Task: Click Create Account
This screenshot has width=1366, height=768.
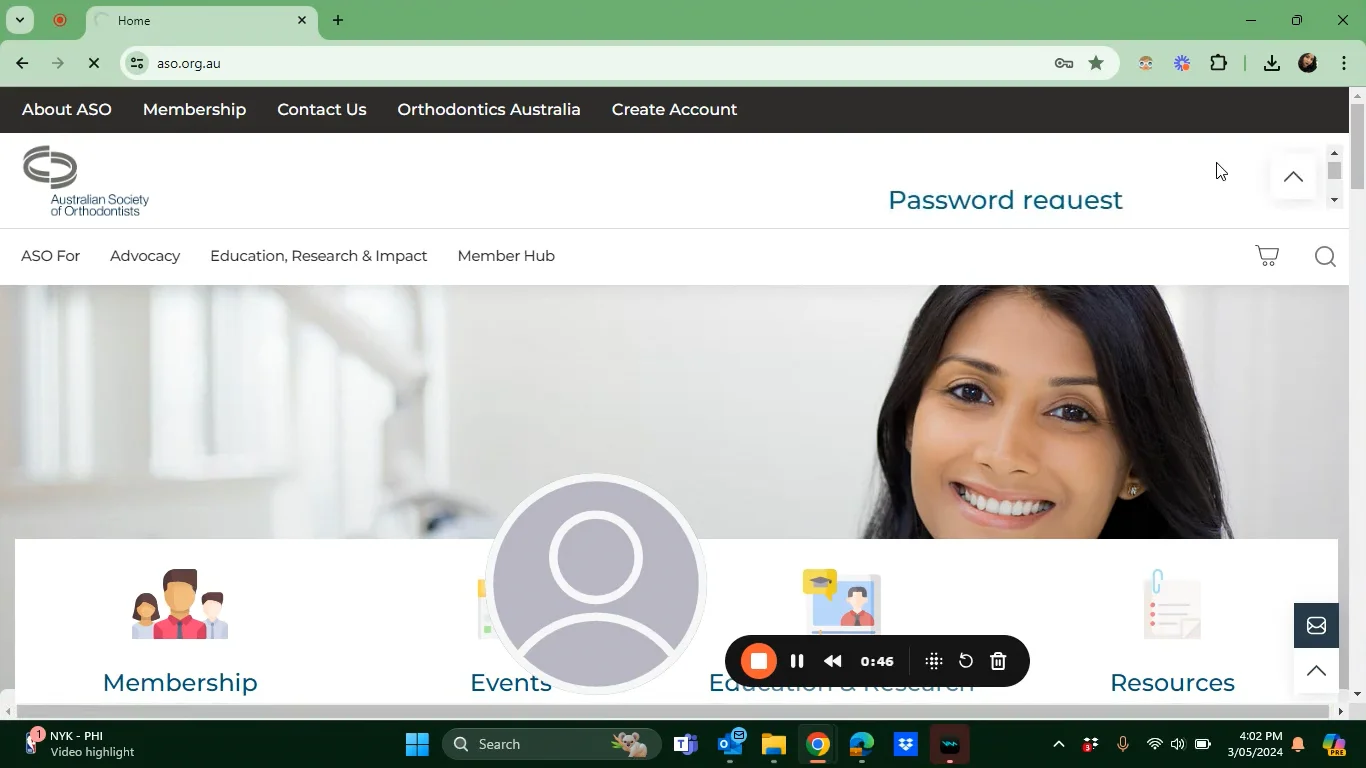Action: tap(674, 110)
